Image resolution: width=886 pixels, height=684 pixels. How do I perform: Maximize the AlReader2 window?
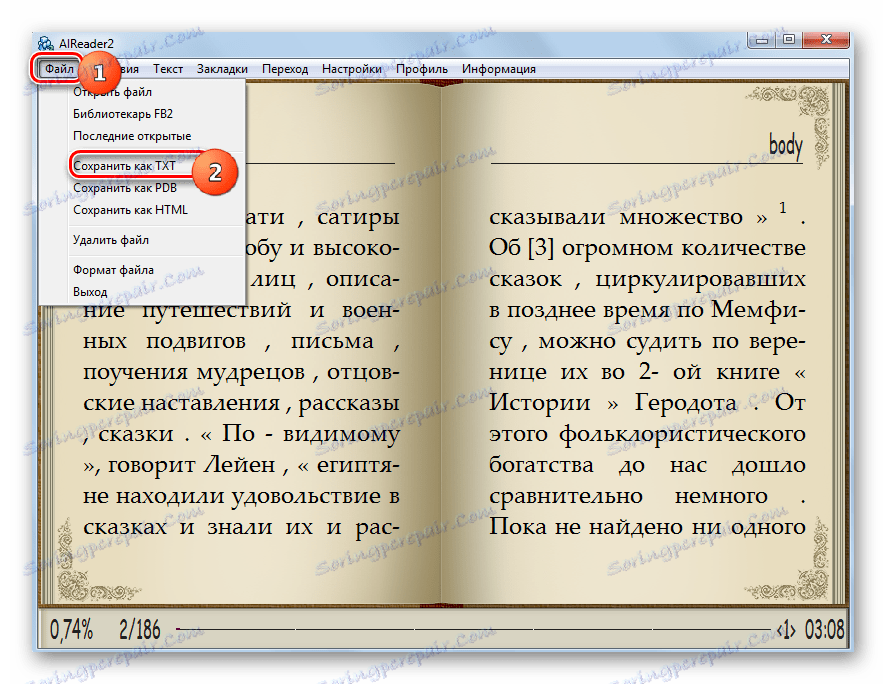789,40
